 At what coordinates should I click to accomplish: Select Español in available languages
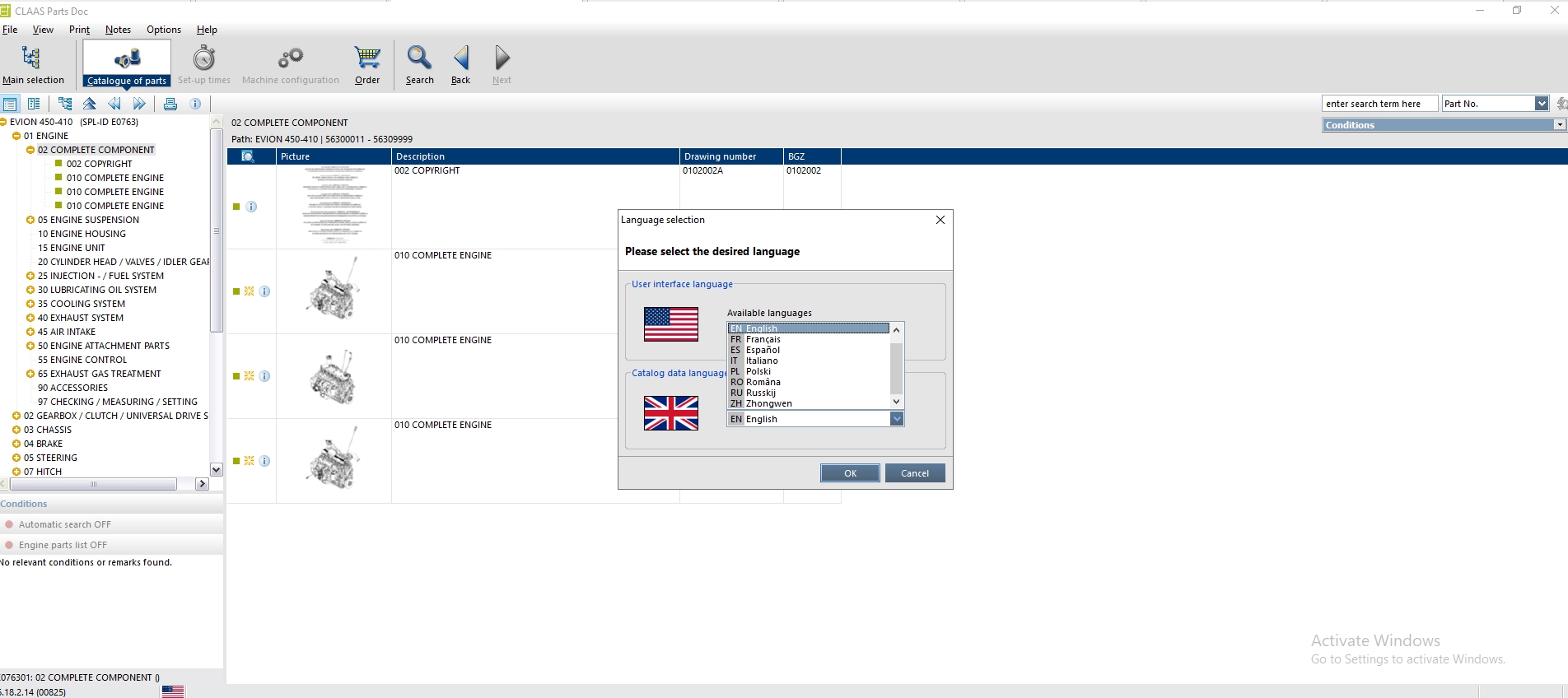809,350
